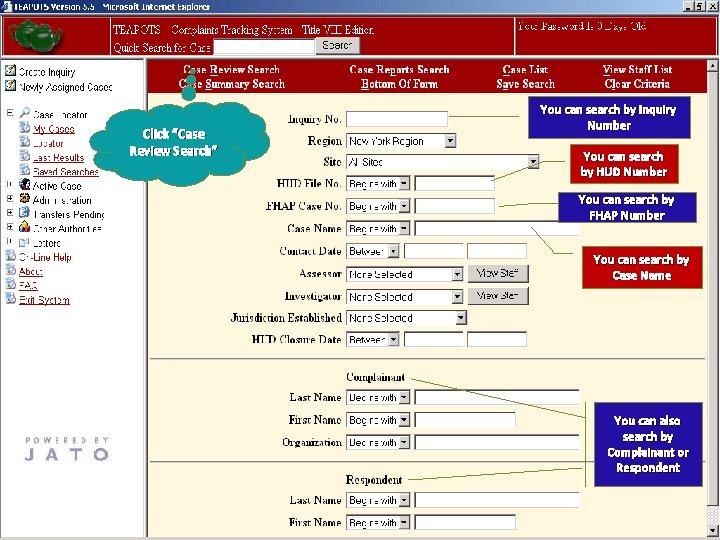
Task: Click Save Search in header
Action: 525,84
